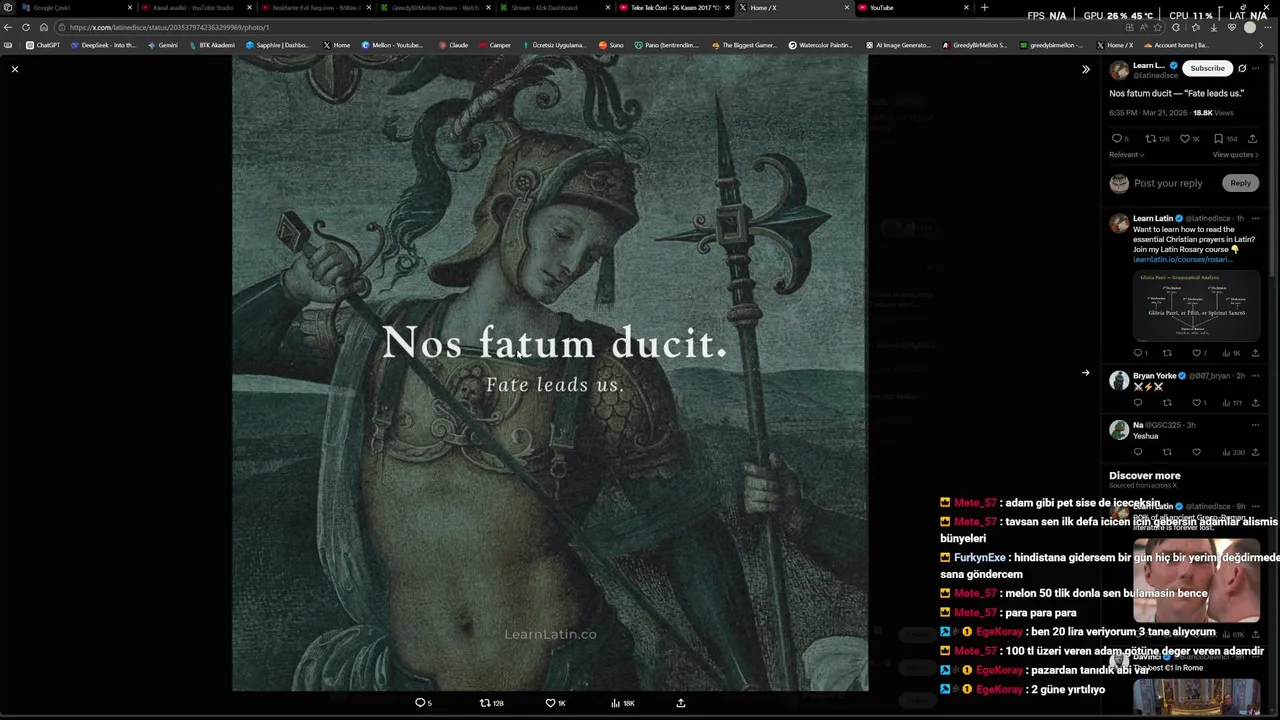Like the photo using heart below image

point(550,703)
